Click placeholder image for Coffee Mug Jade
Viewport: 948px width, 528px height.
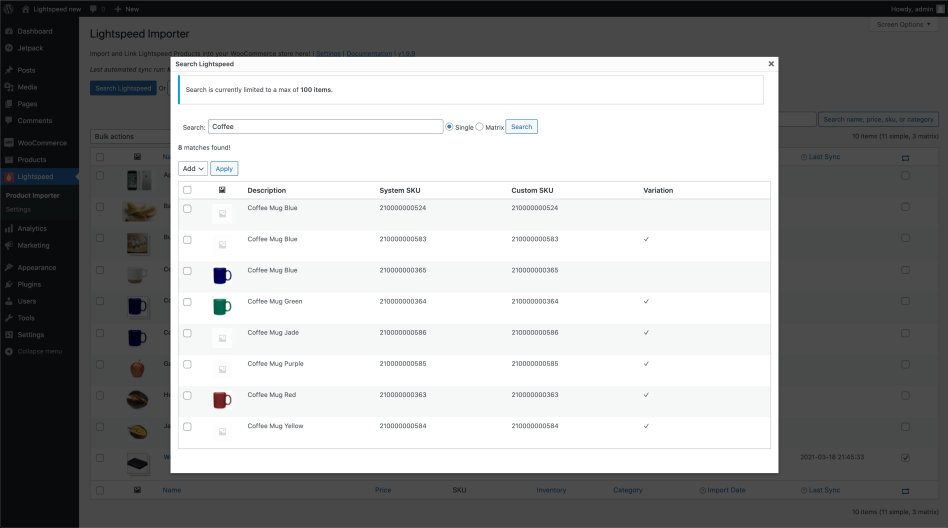click(x=222, y=338)
